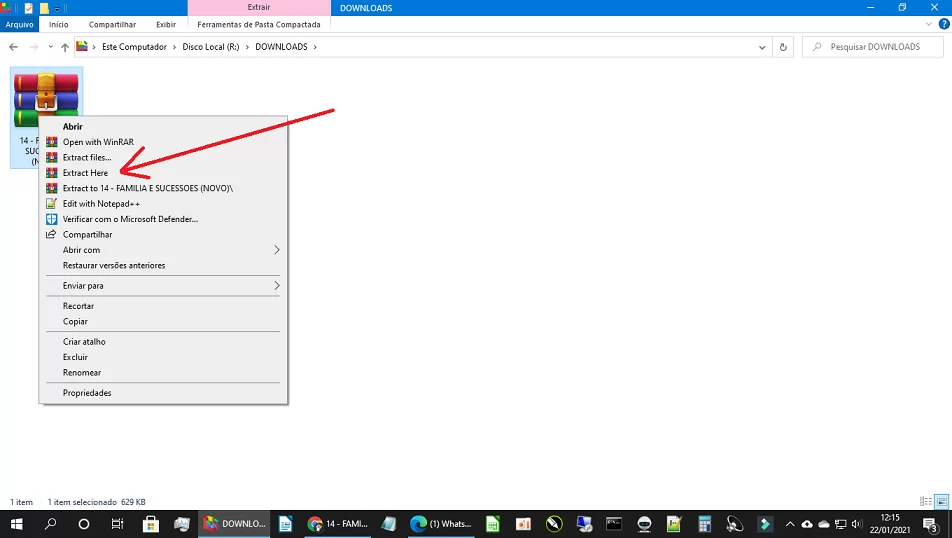Open the address bar history dropdown

[x=764, y=47]
